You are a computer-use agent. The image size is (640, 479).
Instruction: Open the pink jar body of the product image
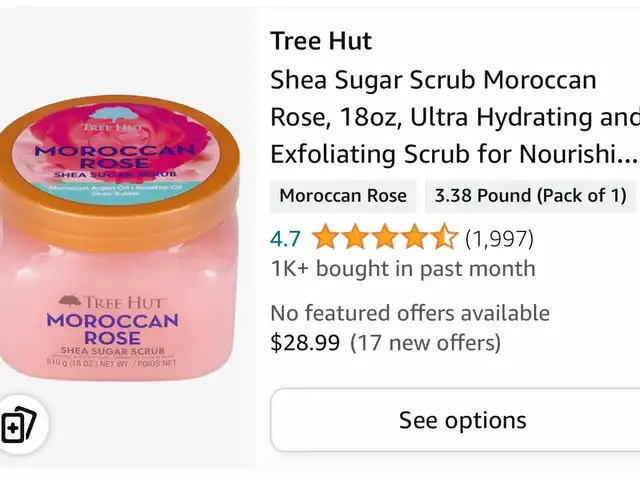tap(116, 302)
